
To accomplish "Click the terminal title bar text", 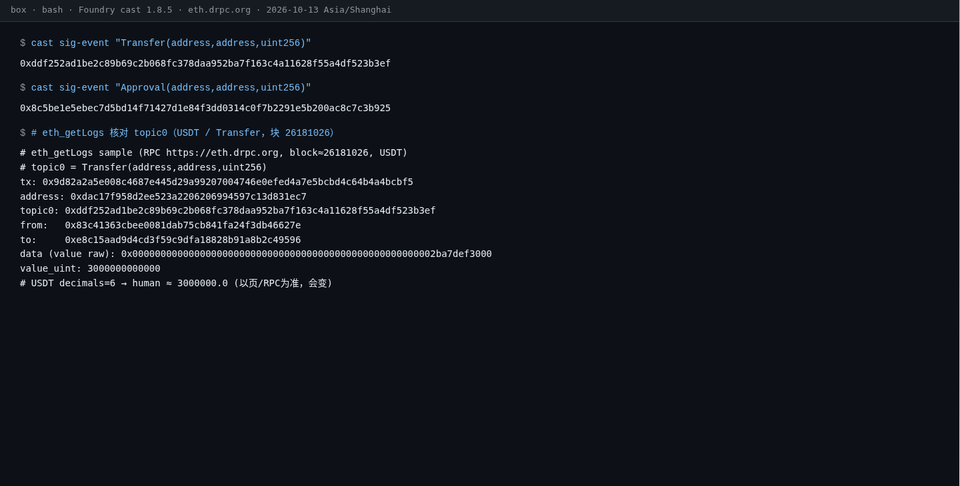I will pyautogui.click(x=200, y=10).
